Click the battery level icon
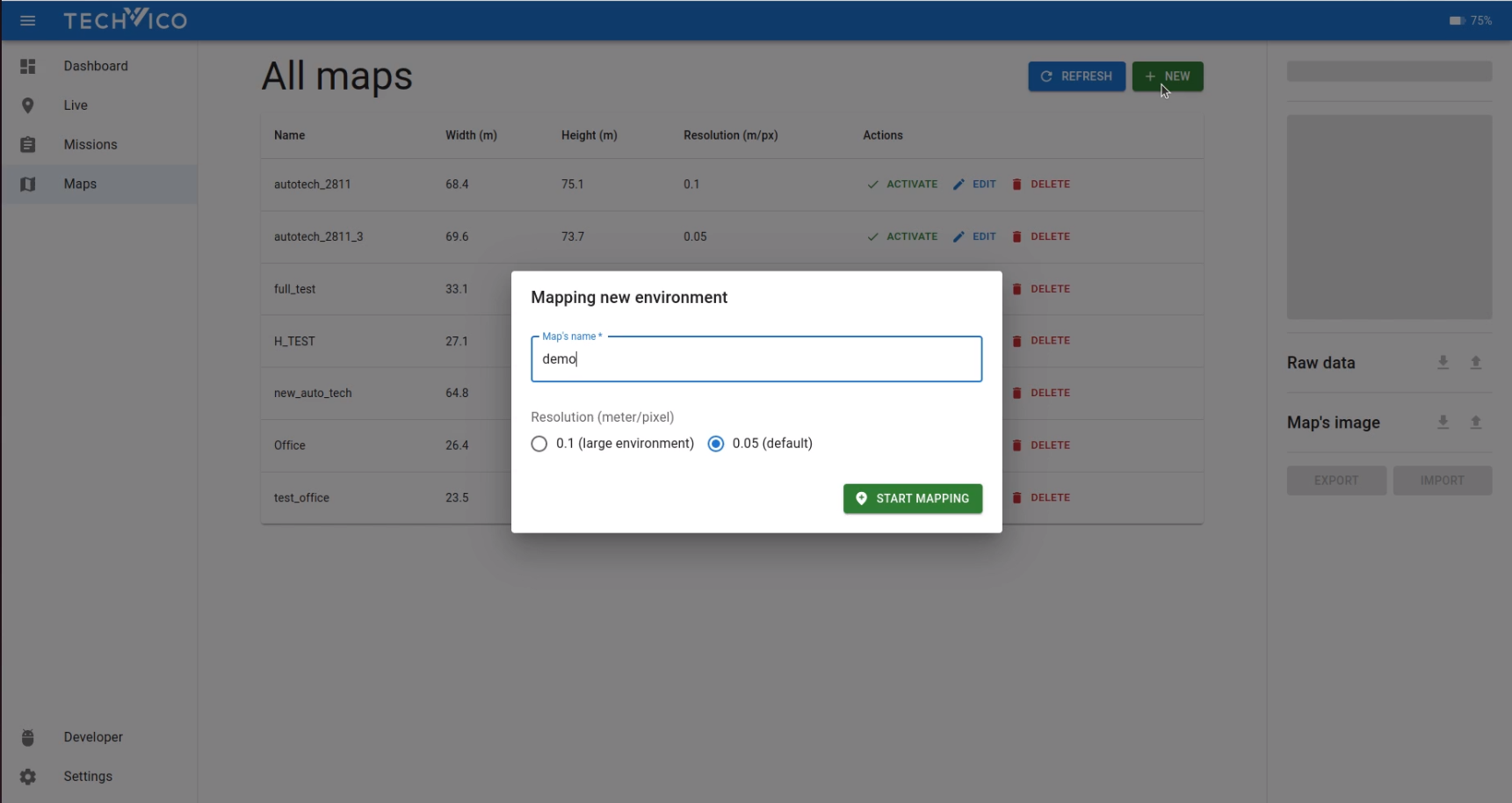1512x803 pixels. [x=1457, y=20]
